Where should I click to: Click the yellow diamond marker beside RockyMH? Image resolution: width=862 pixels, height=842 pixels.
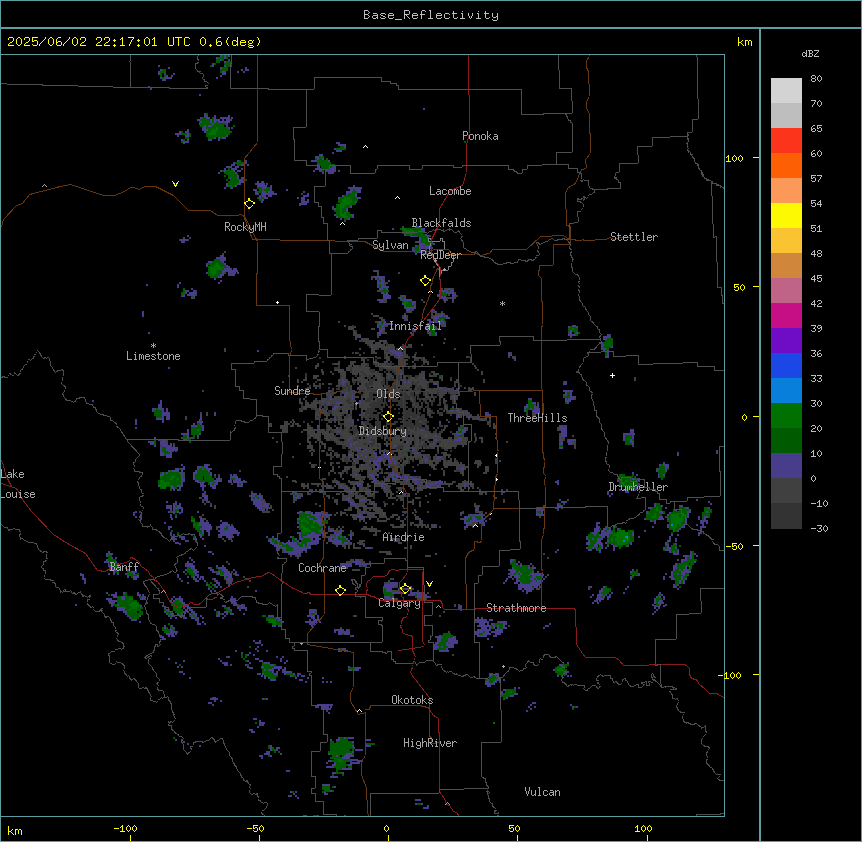[x=250, y=204]
